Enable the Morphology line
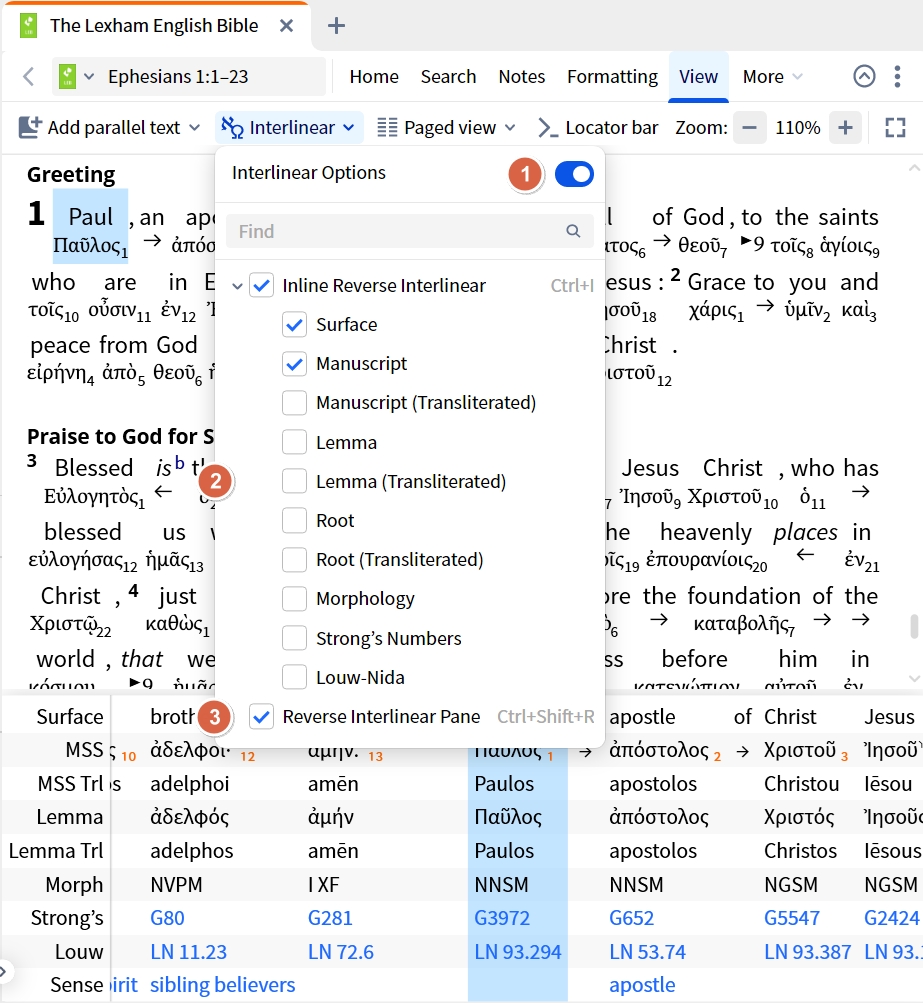Viewport: 923px width, 1003px height. click(x=294, y=599)
